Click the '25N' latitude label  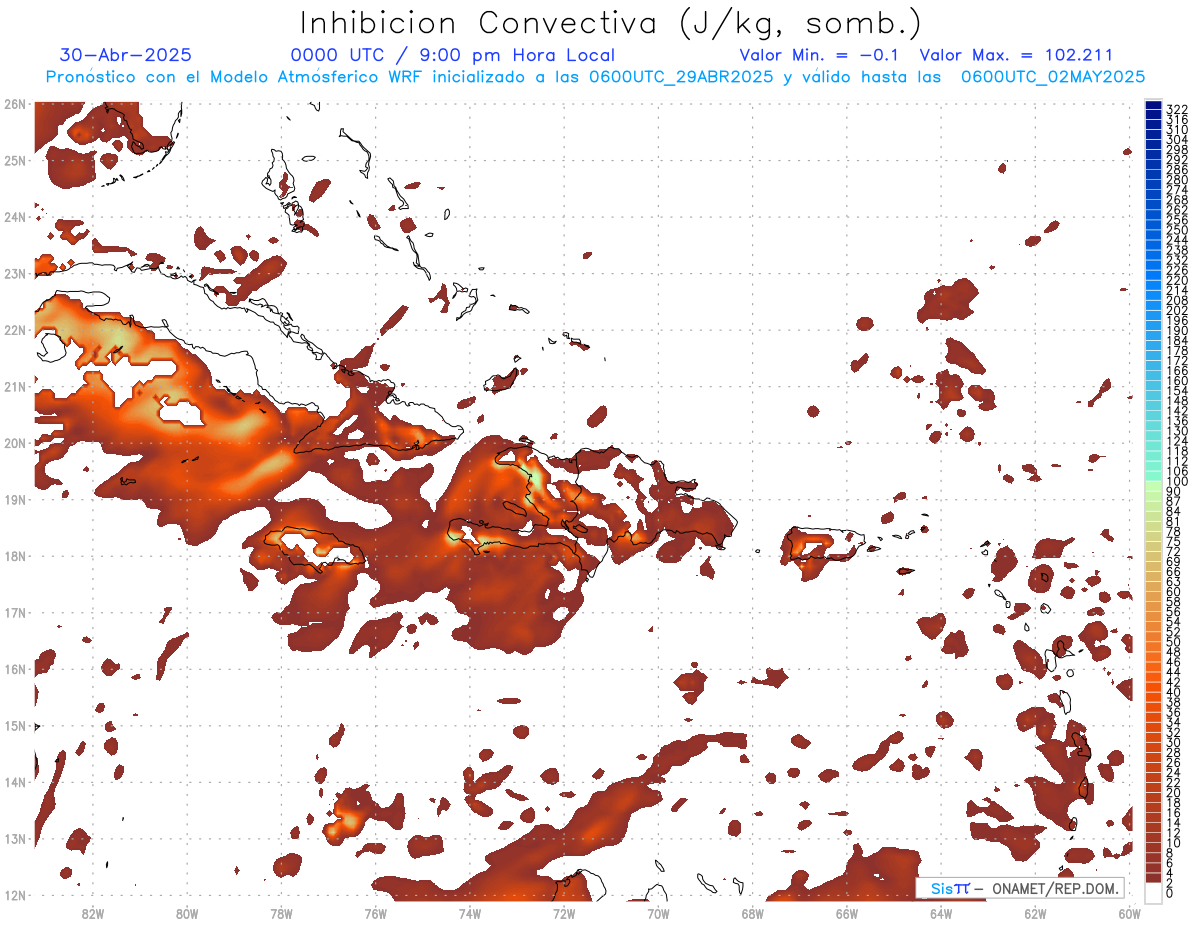[14, 160]
